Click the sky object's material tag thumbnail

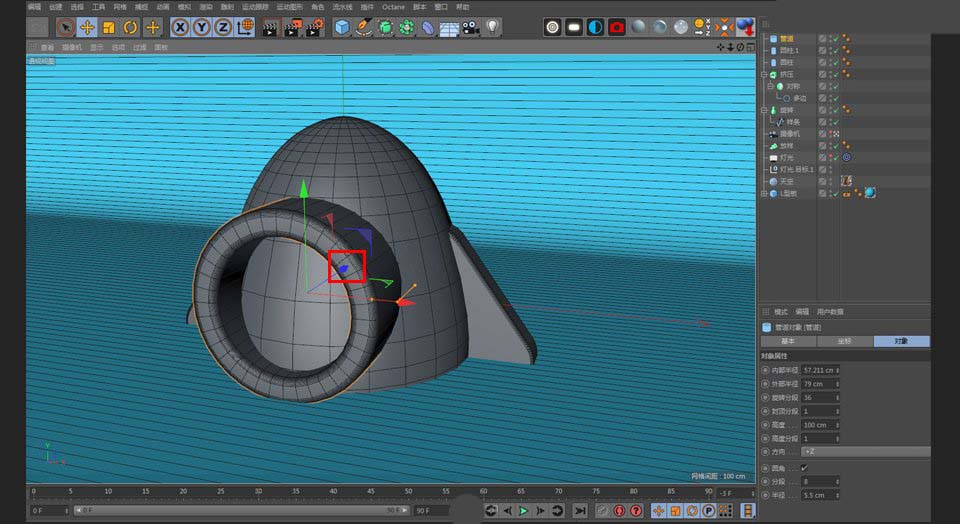pyautogui.click(x=847, y=181)
